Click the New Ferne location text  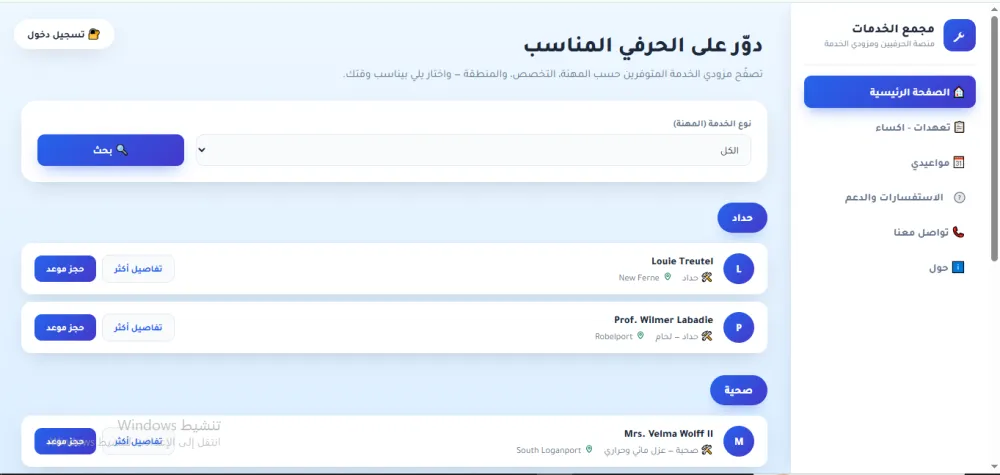point(639,278)
